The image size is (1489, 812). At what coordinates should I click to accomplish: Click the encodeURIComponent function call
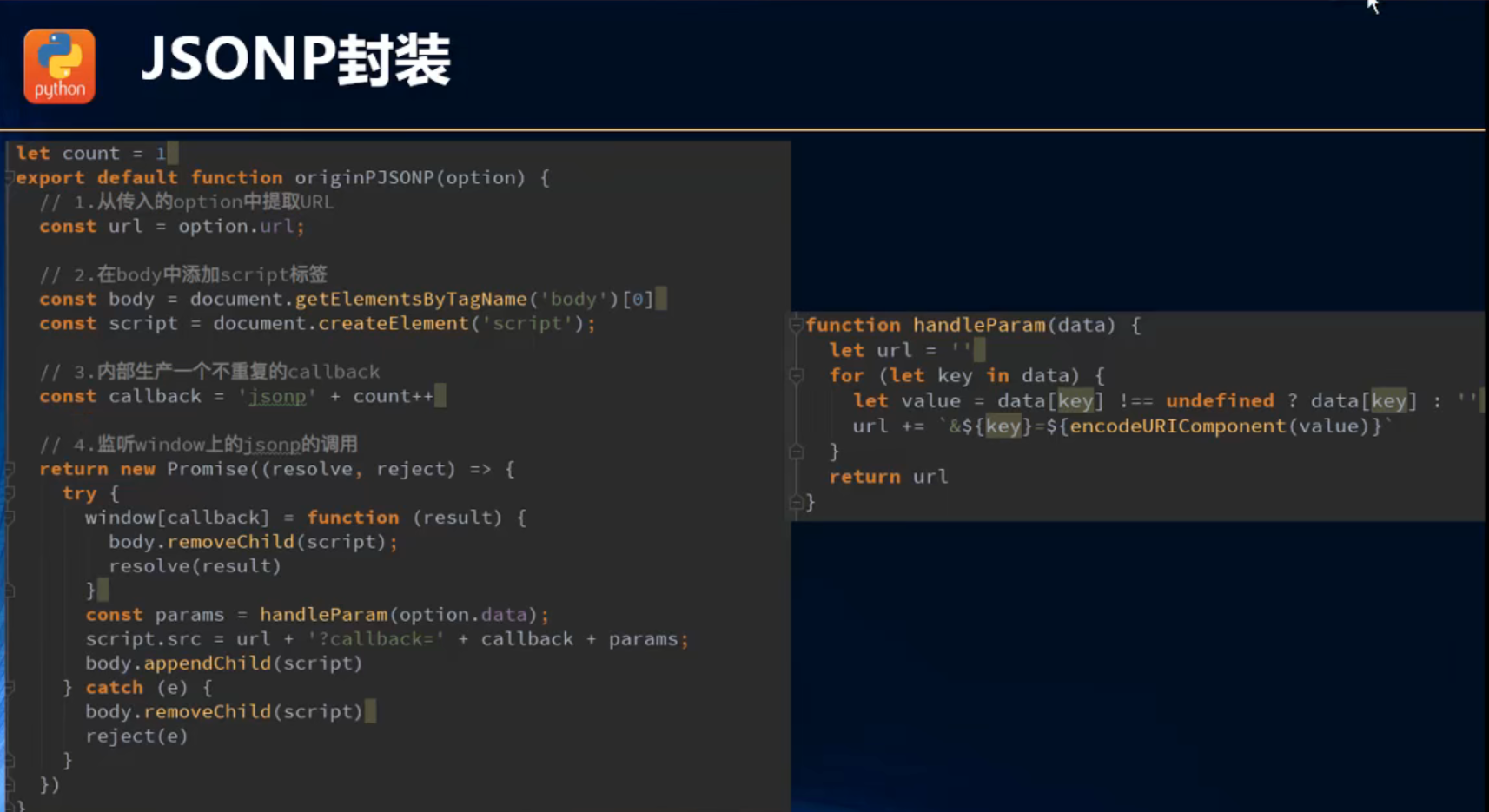[x=1177, y=426]
